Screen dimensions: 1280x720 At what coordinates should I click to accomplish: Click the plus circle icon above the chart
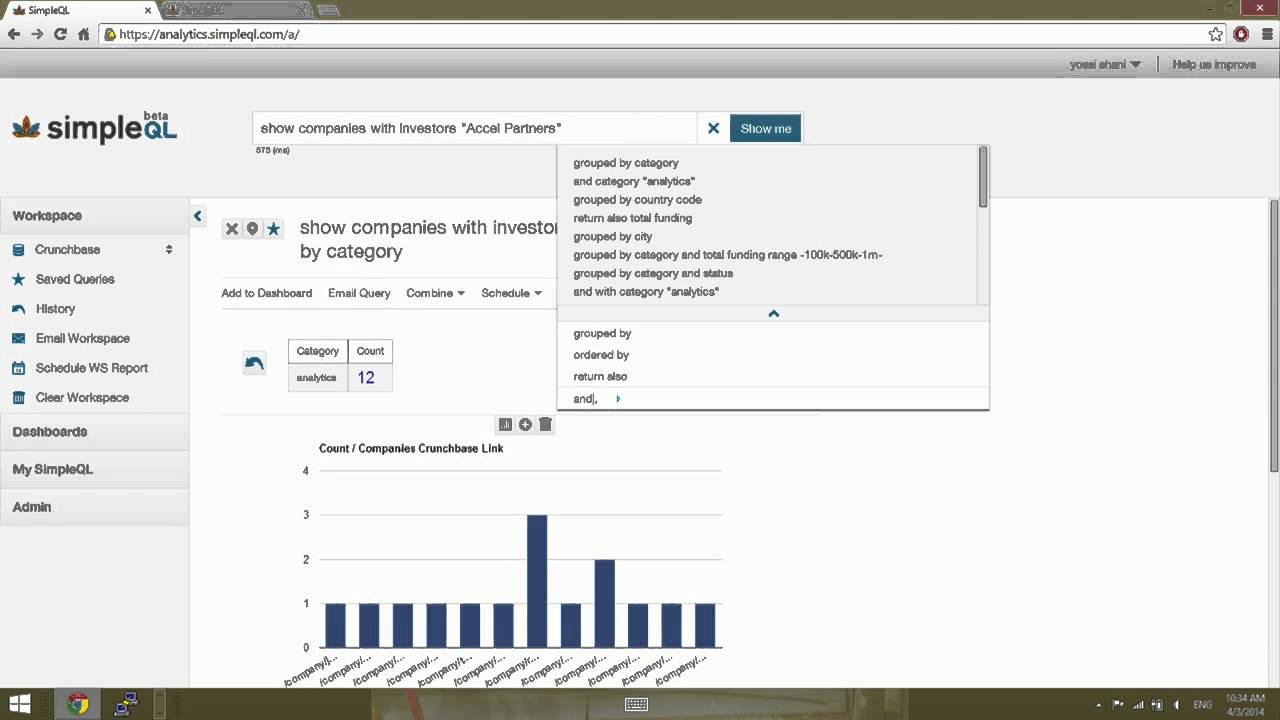click(x=525, y=425)
